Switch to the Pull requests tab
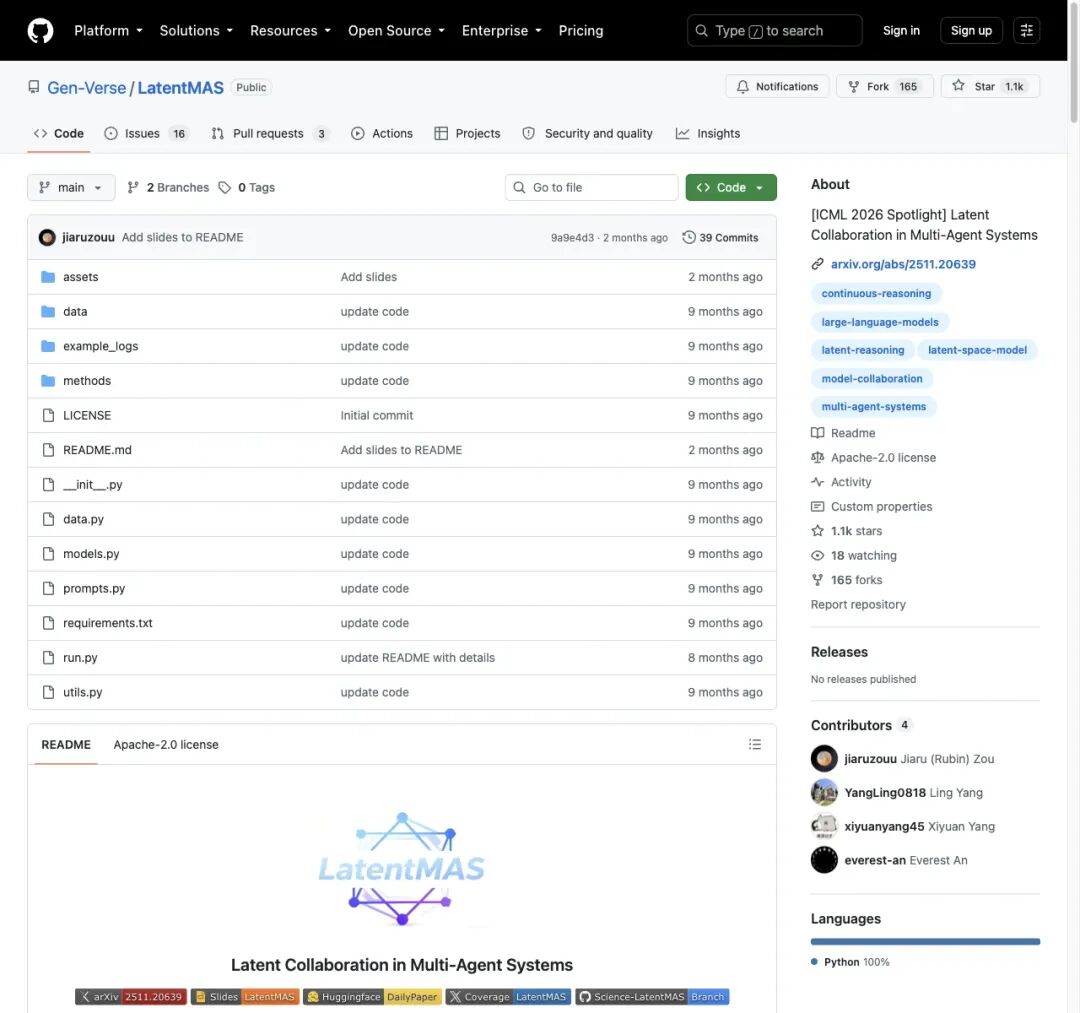The height and width of the screenshot is (1013, 1080). pyautogui.click(x=270, y=134)
